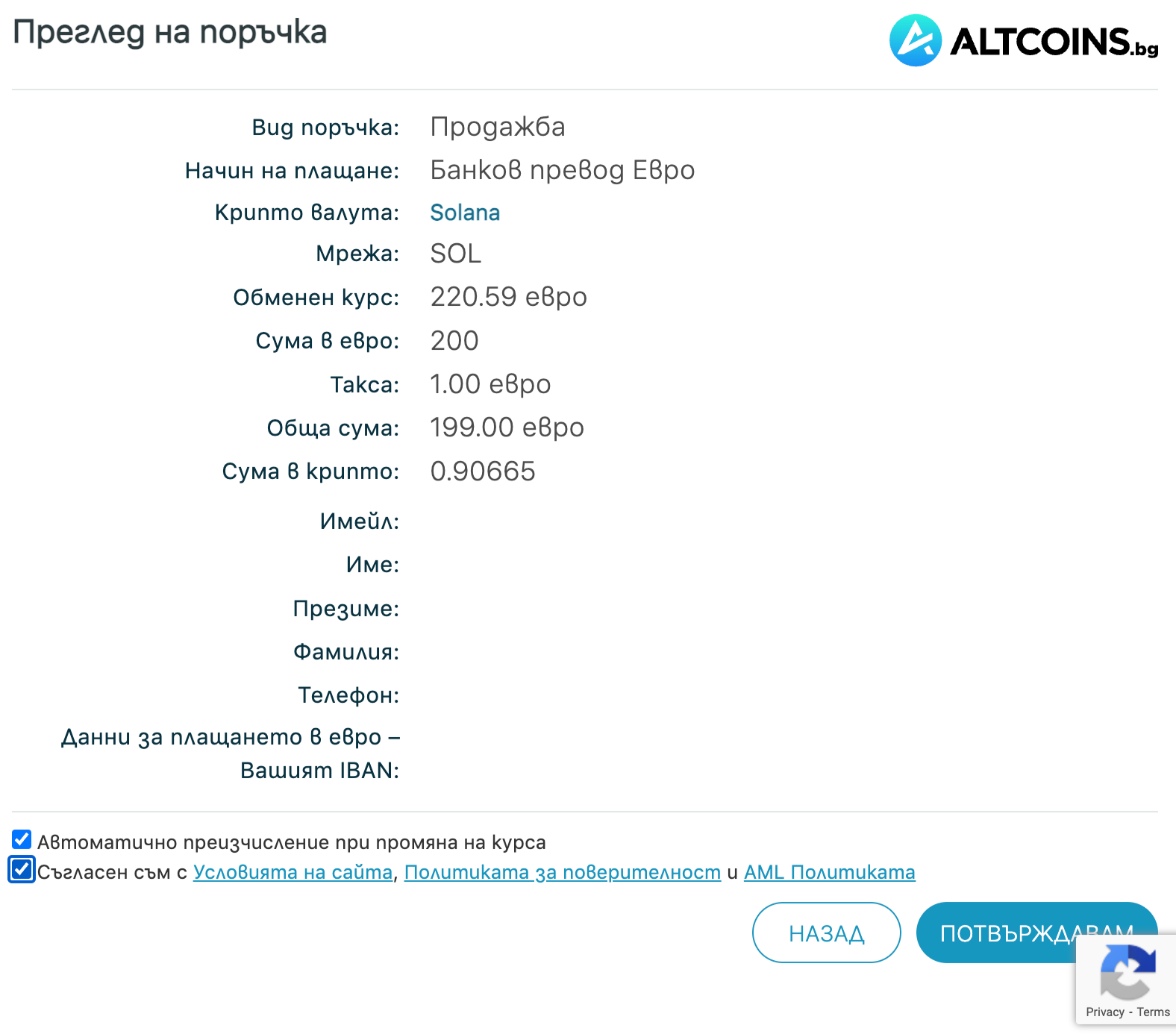Viewport: 1176px width, 1034px height.
Task: Click the ALTCOINS.bg brand name text
Action: (x=1053, y=42)
